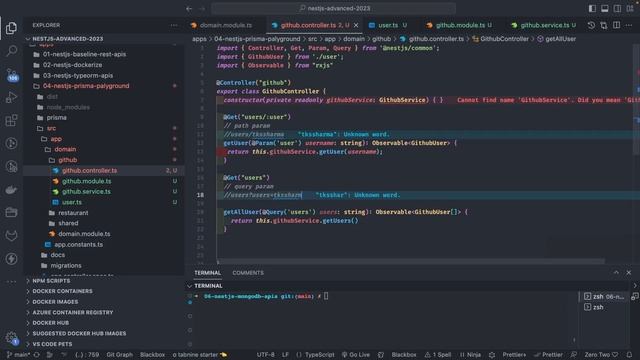
Task: Open Git Graph from status bar
Action: point(119,355)
